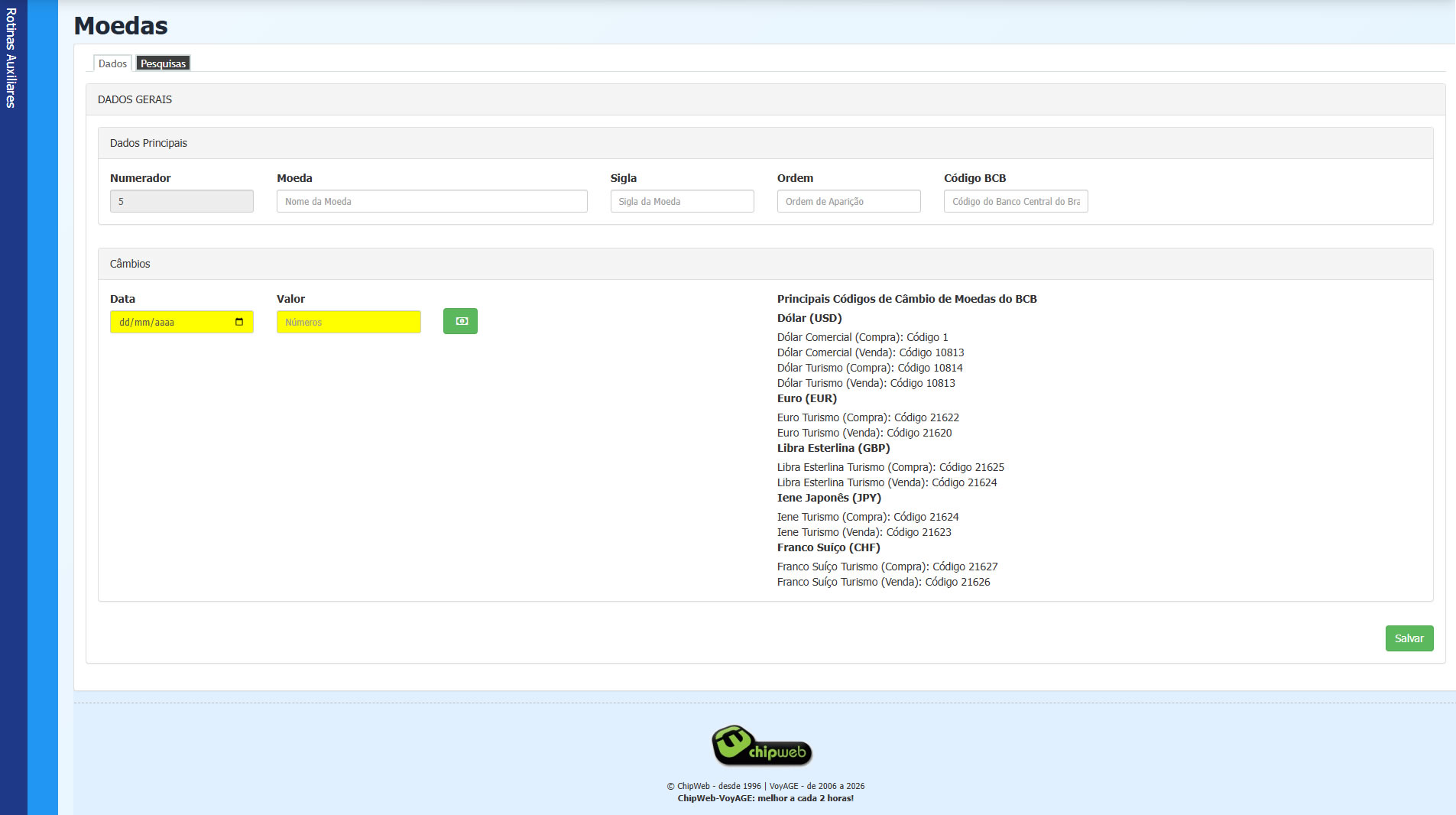Focus the dd/mm/aaaa date text
The height and width of the screenshot is (815, 1456).
point(147,323)
